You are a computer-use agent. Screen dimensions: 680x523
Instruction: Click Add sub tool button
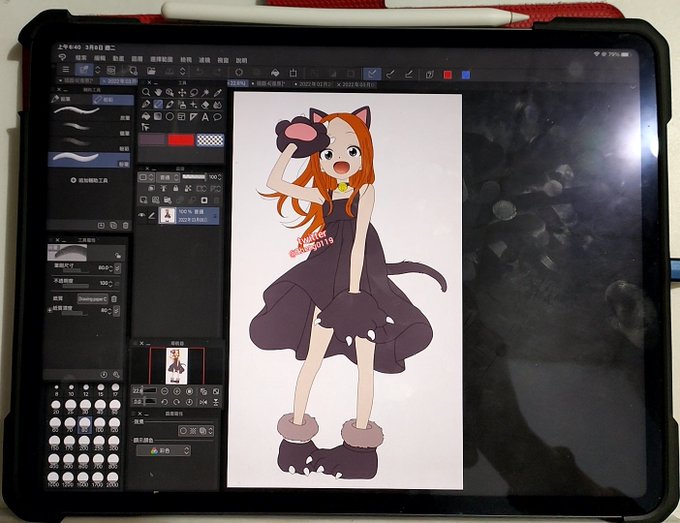tap(89, 180)
